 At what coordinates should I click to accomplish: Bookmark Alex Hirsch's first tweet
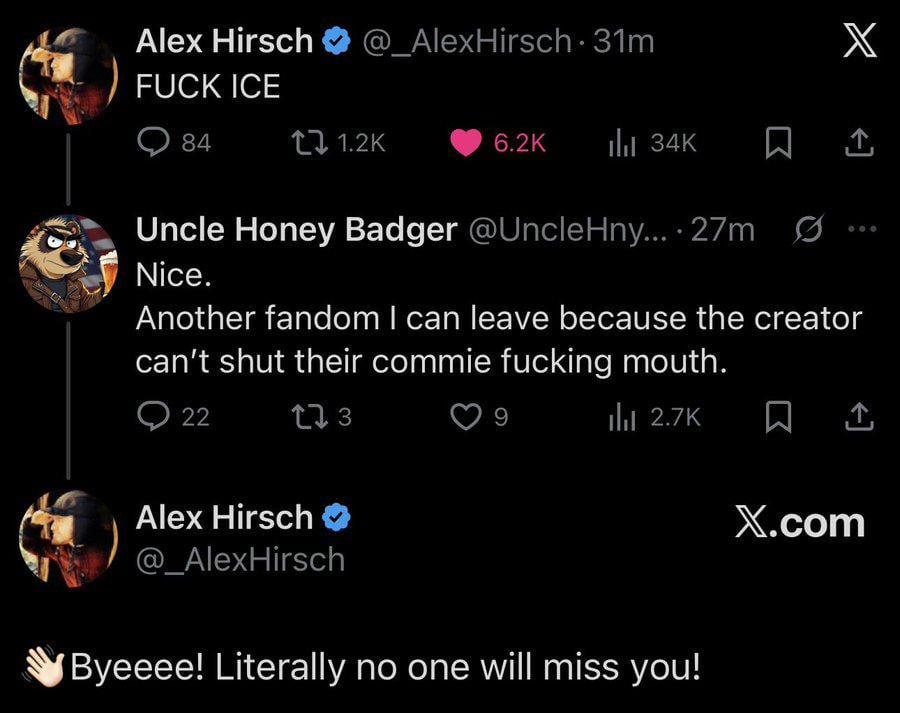coord(777,144)
